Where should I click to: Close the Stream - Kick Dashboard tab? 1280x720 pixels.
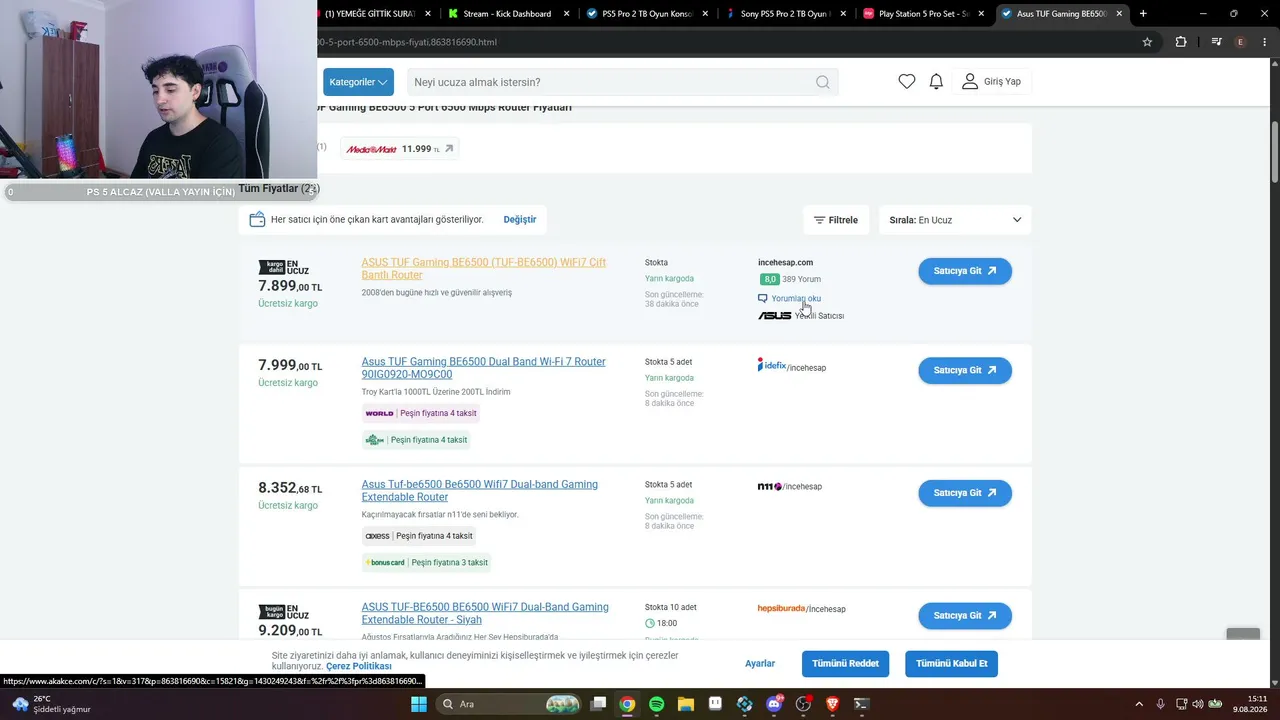click(567, 14)
